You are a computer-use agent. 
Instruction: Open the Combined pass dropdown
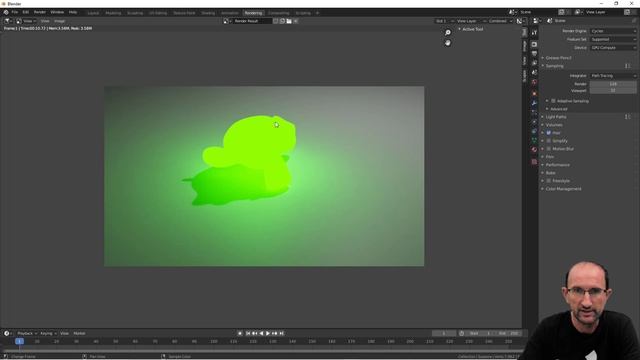[500, 21]
